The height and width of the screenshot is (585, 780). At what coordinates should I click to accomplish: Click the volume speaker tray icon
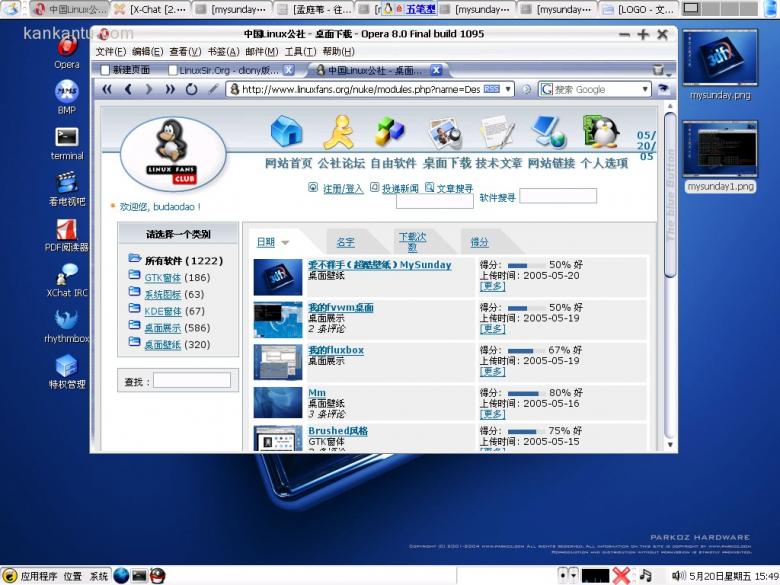(679, 576)
